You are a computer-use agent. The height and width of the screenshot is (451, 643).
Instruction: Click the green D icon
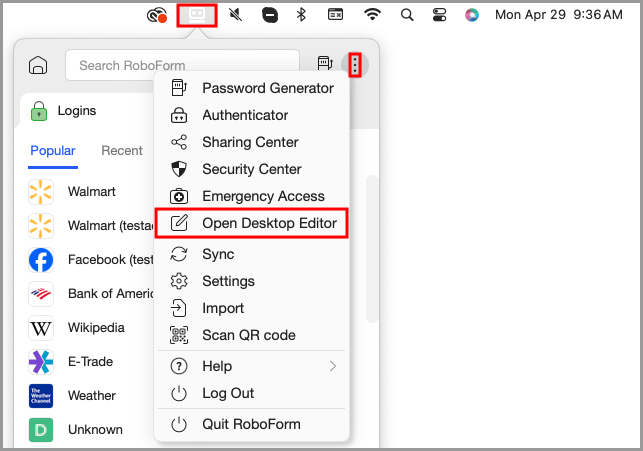tap(41, 430)
